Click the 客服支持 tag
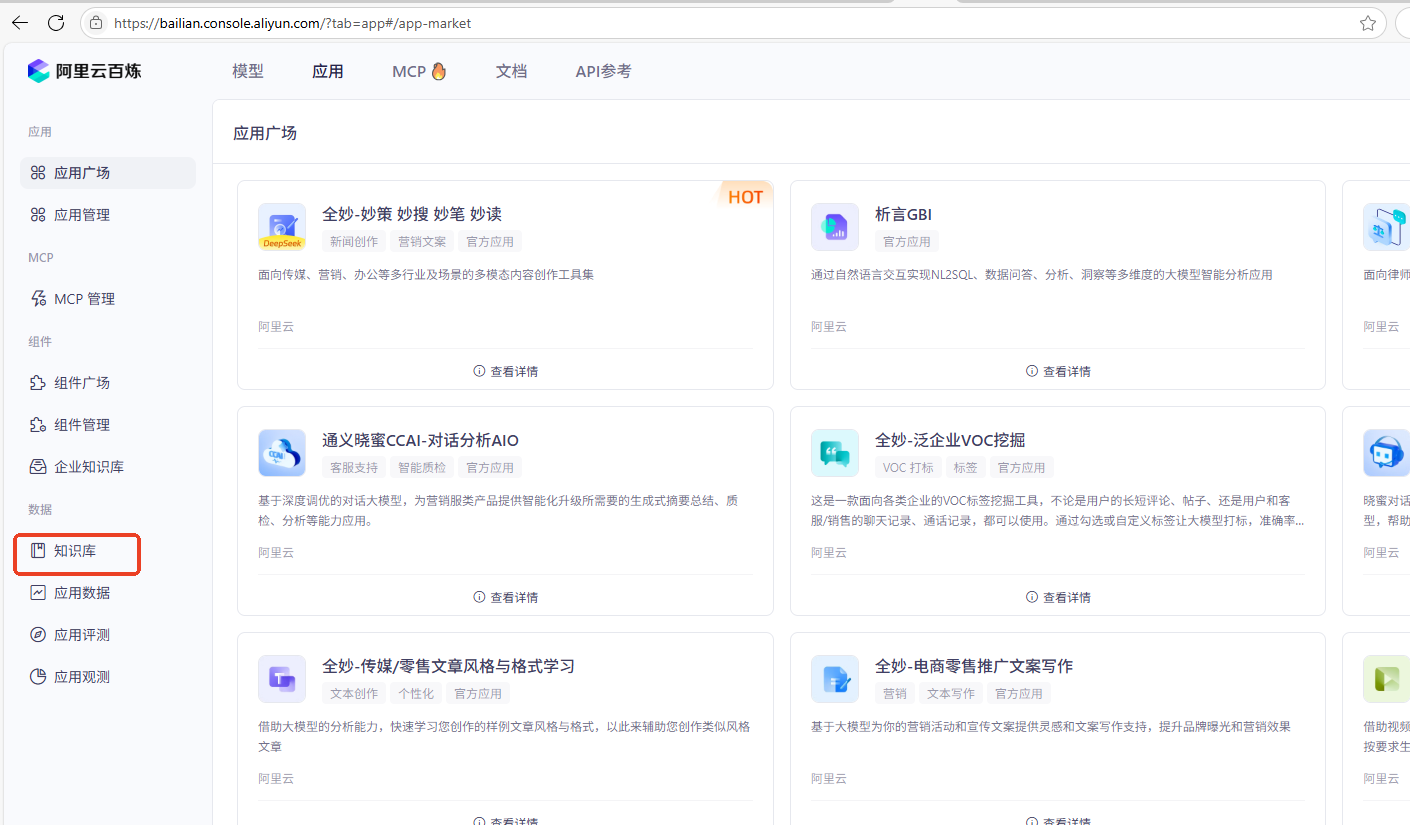Image resolution: width=1410 pixels, height=825 pixels. [x=354, y=467]
